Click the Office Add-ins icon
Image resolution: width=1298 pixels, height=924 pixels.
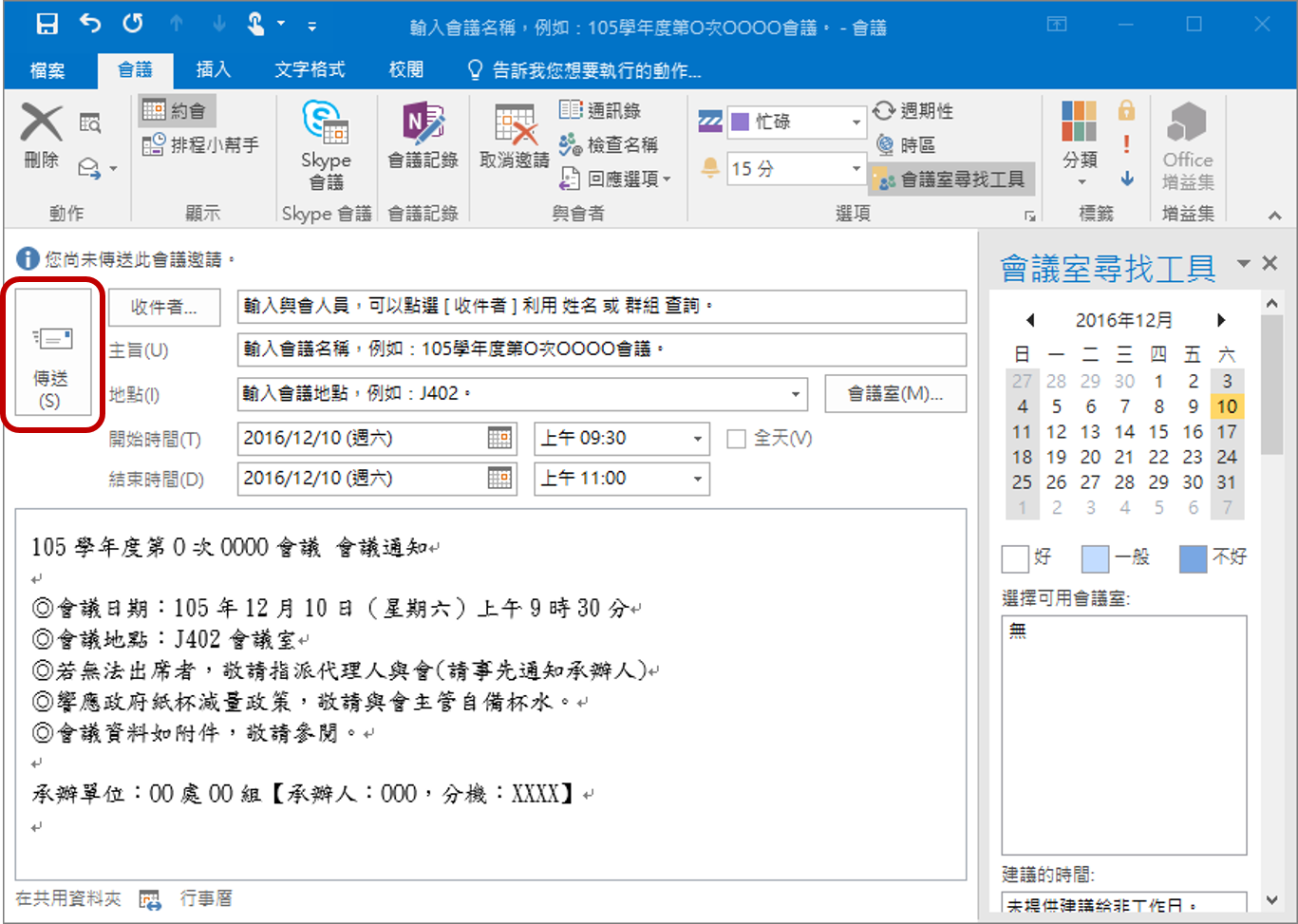1187,123
